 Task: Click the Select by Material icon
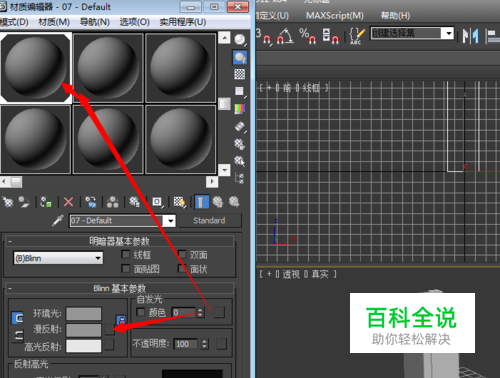tap(240, 161)
